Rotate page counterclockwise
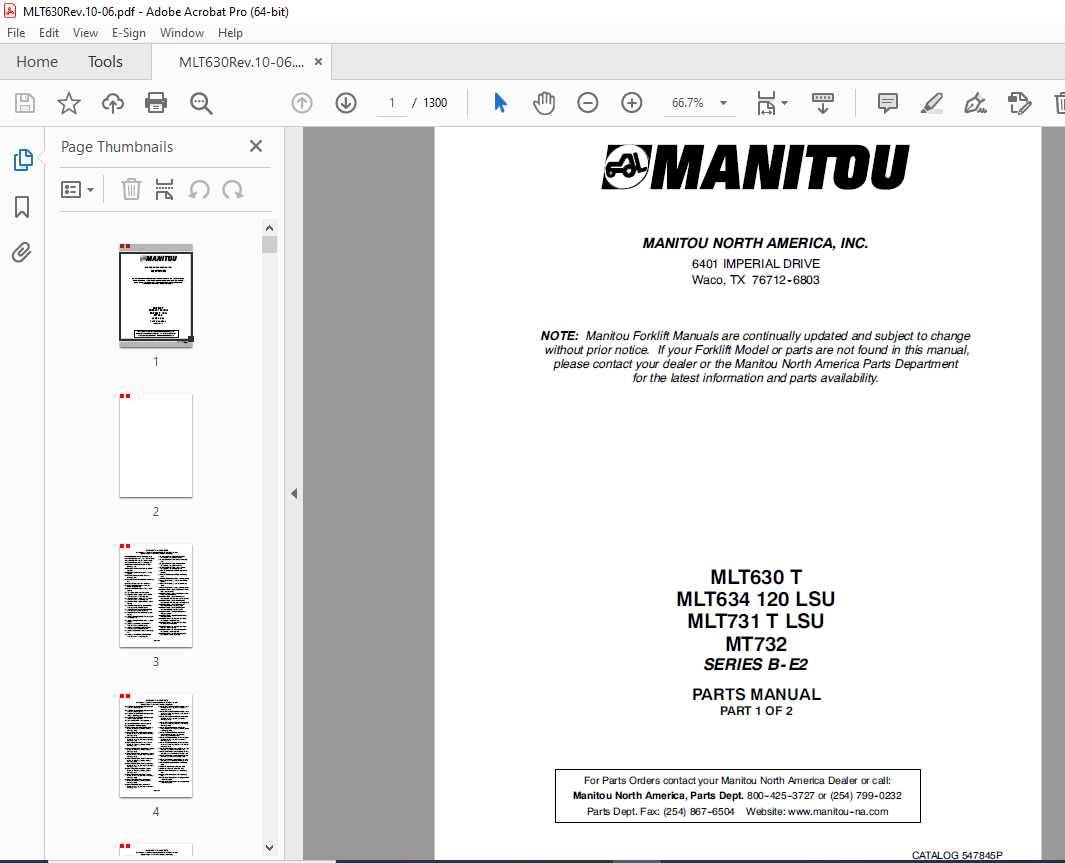Screen dimensions: 1065x863 [199, 189]
